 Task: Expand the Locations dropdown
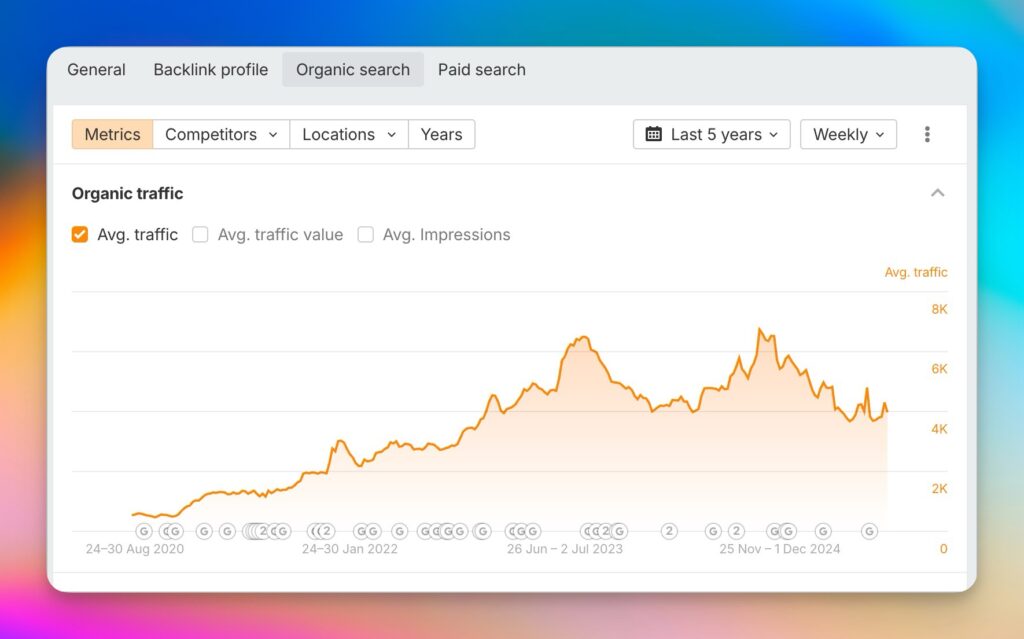[349, 134]
